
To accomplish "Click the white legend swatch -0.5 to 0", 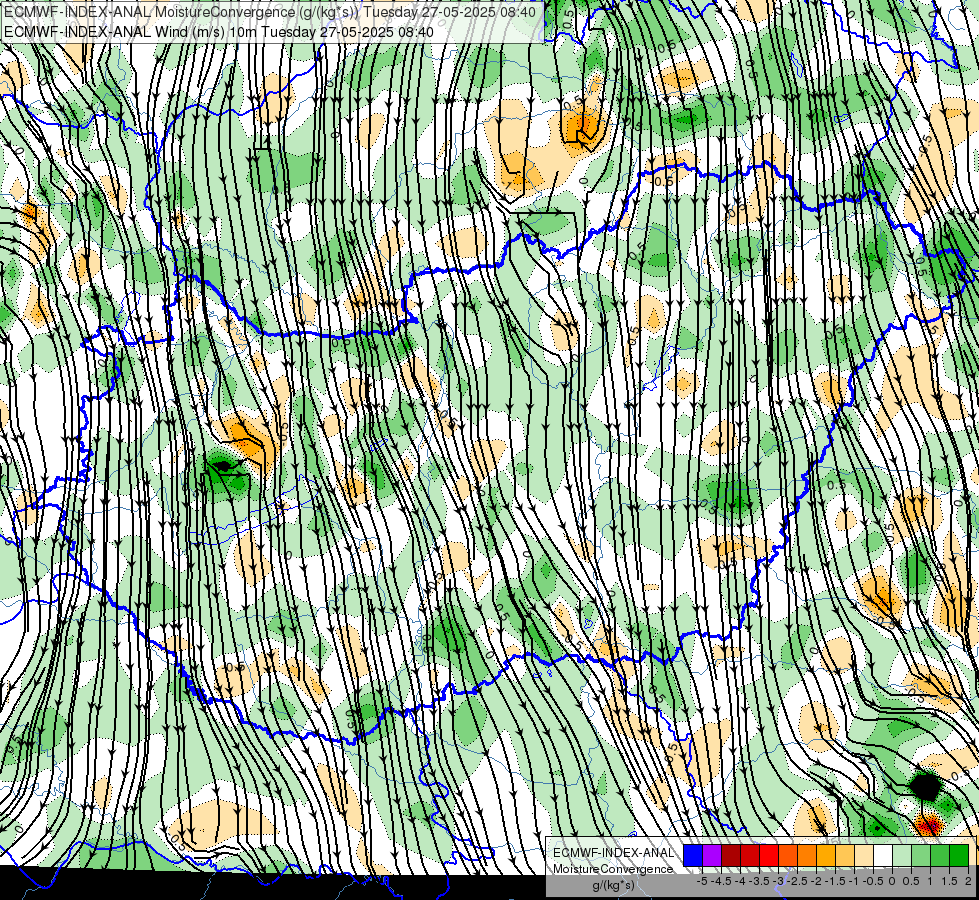I will 883,855.
